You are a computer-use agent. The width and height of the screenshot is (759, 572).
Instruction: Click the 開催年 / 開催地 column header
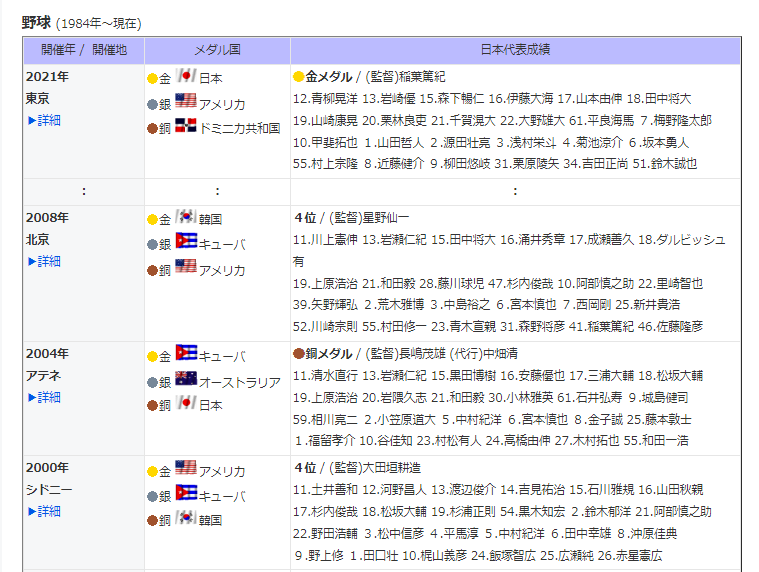pos(84,50)
